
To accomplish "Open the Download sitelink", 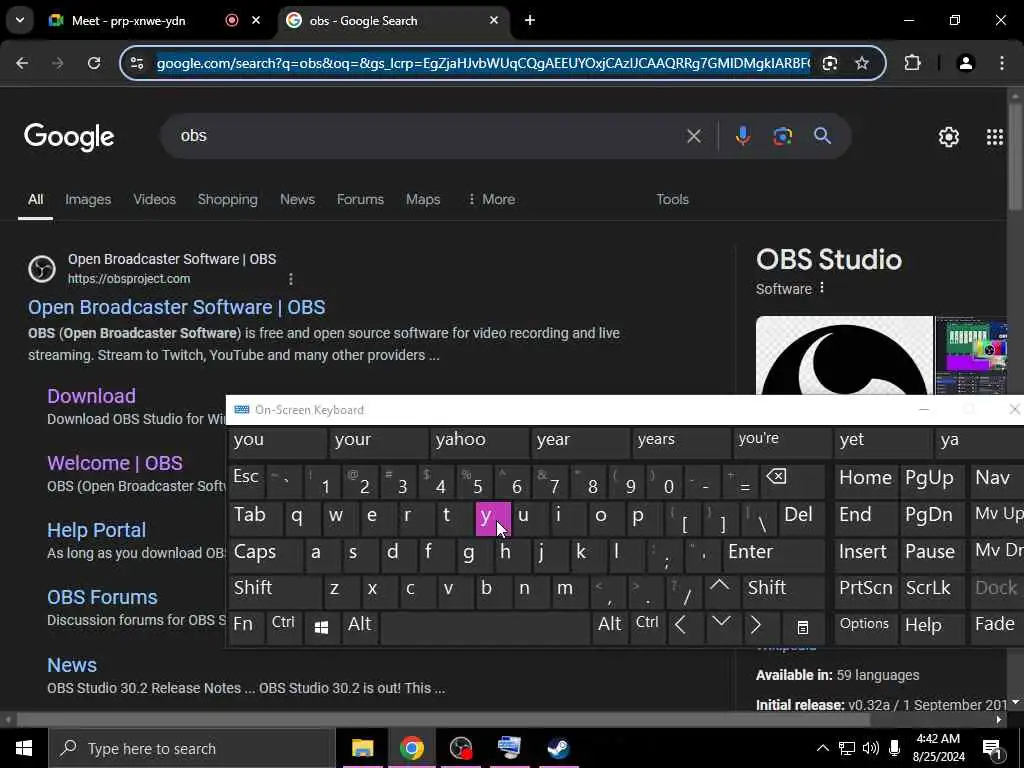I will [91, 396].
